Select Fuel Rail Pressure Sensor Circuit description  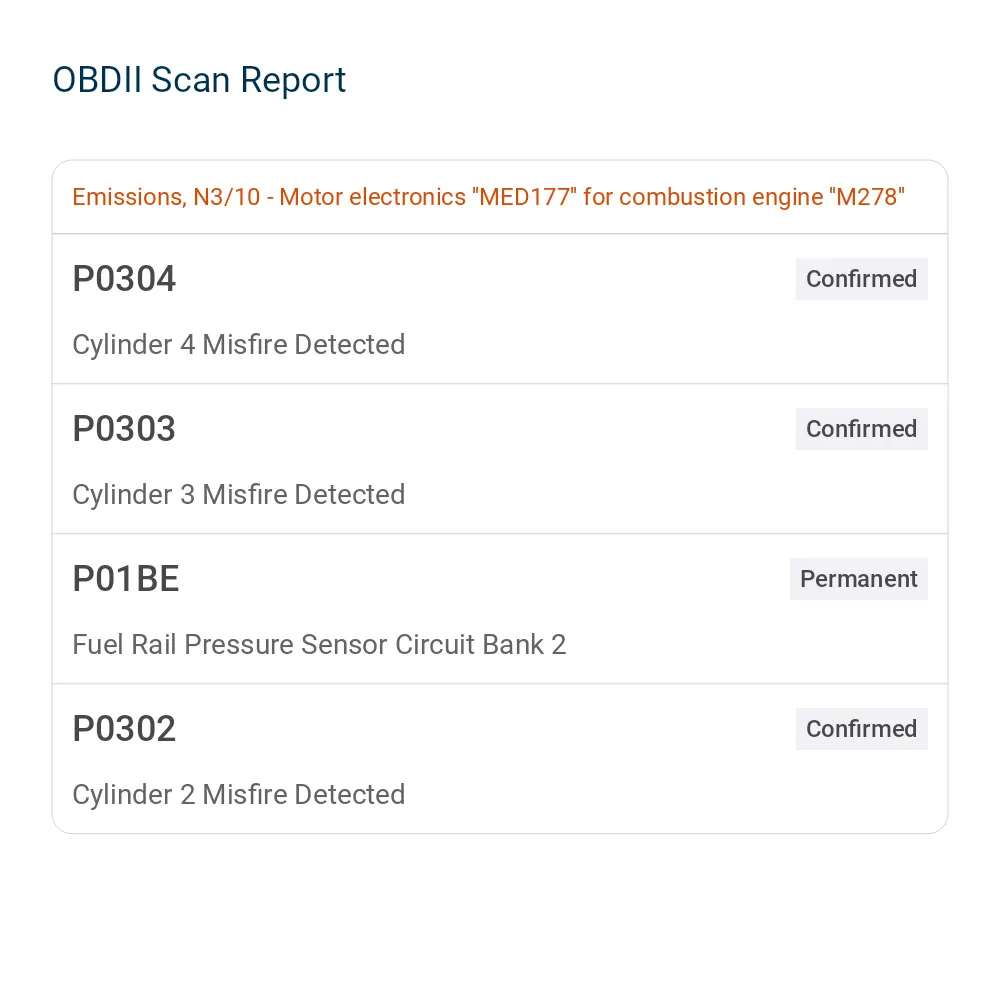[x=319, y=644]
